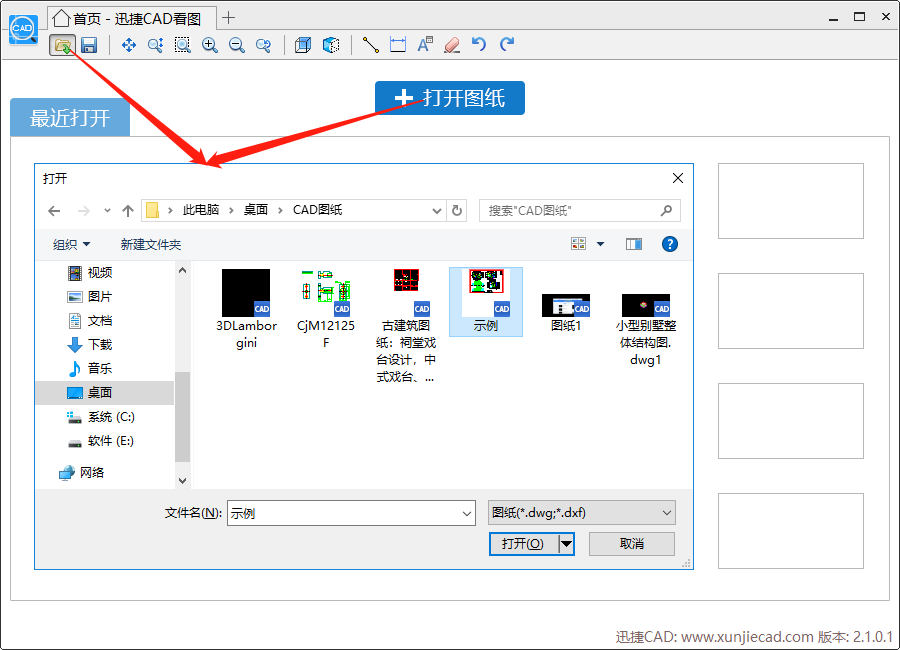Screen dimensions: 900x650
Task: Click the save floppy disk icon
Action: [89, 45]
